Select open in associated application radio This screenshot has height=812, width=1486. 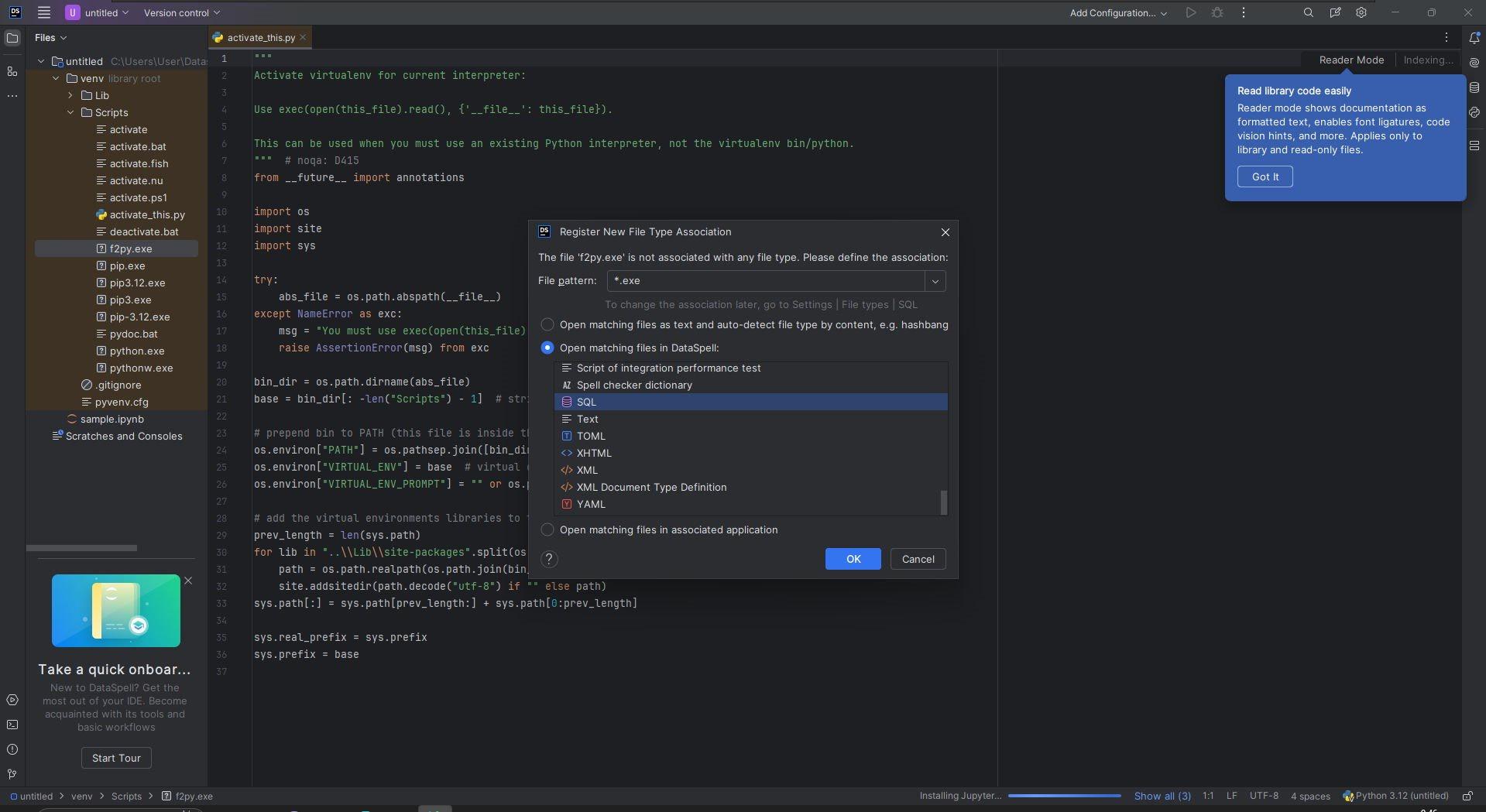(547, 529)
